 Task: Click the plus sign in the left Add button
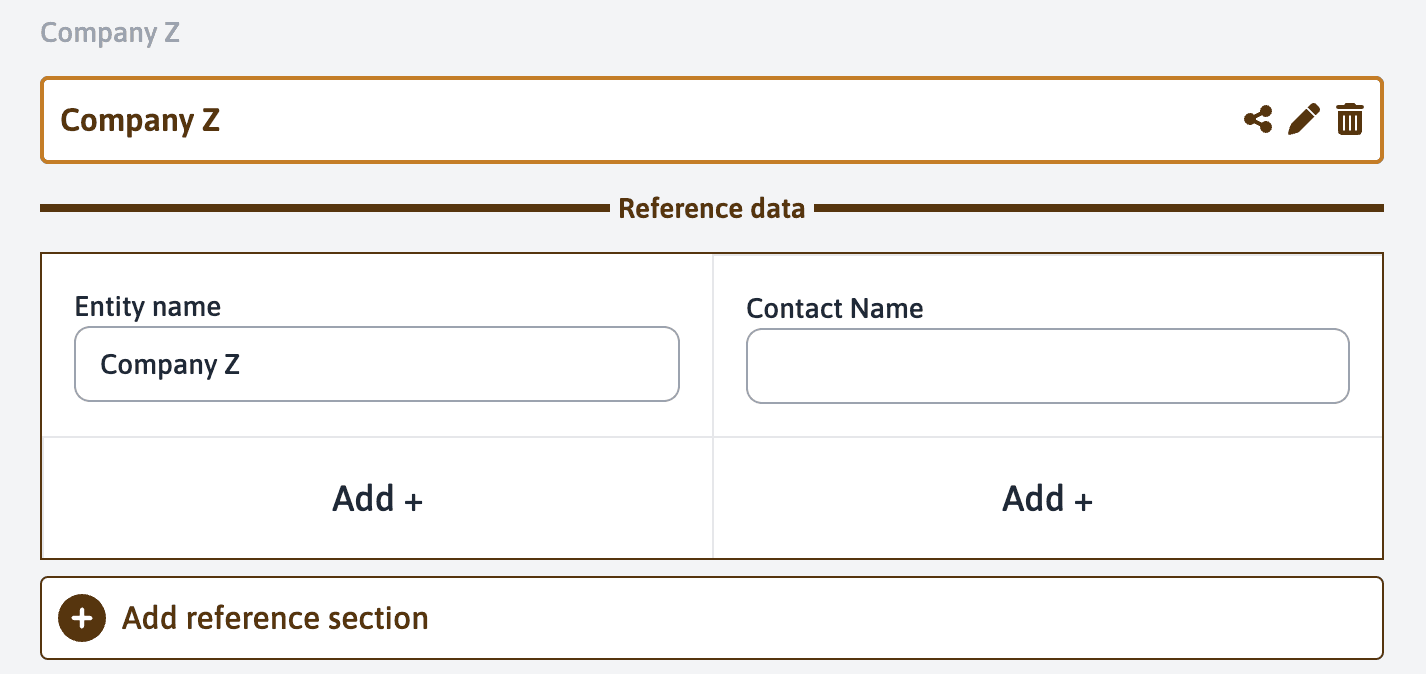tap(414, 500)
